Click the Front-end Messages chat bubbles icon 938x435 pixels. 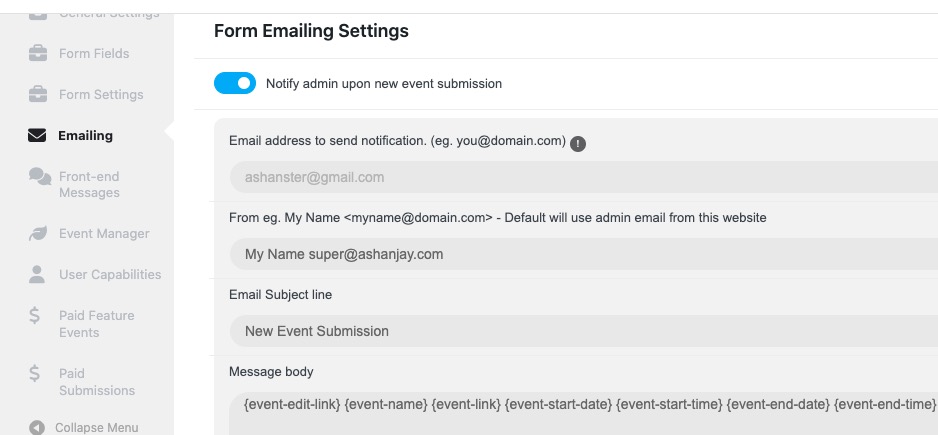click(x=39, y=177)
